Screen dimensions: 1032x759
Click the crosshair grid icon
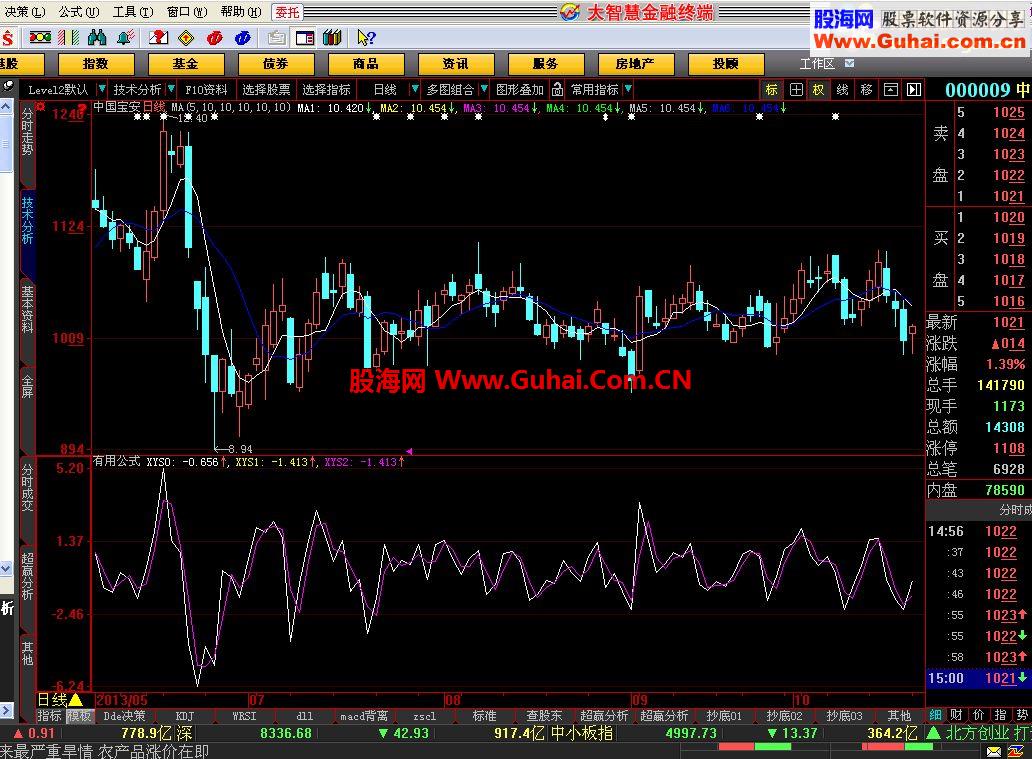(796, 90)
